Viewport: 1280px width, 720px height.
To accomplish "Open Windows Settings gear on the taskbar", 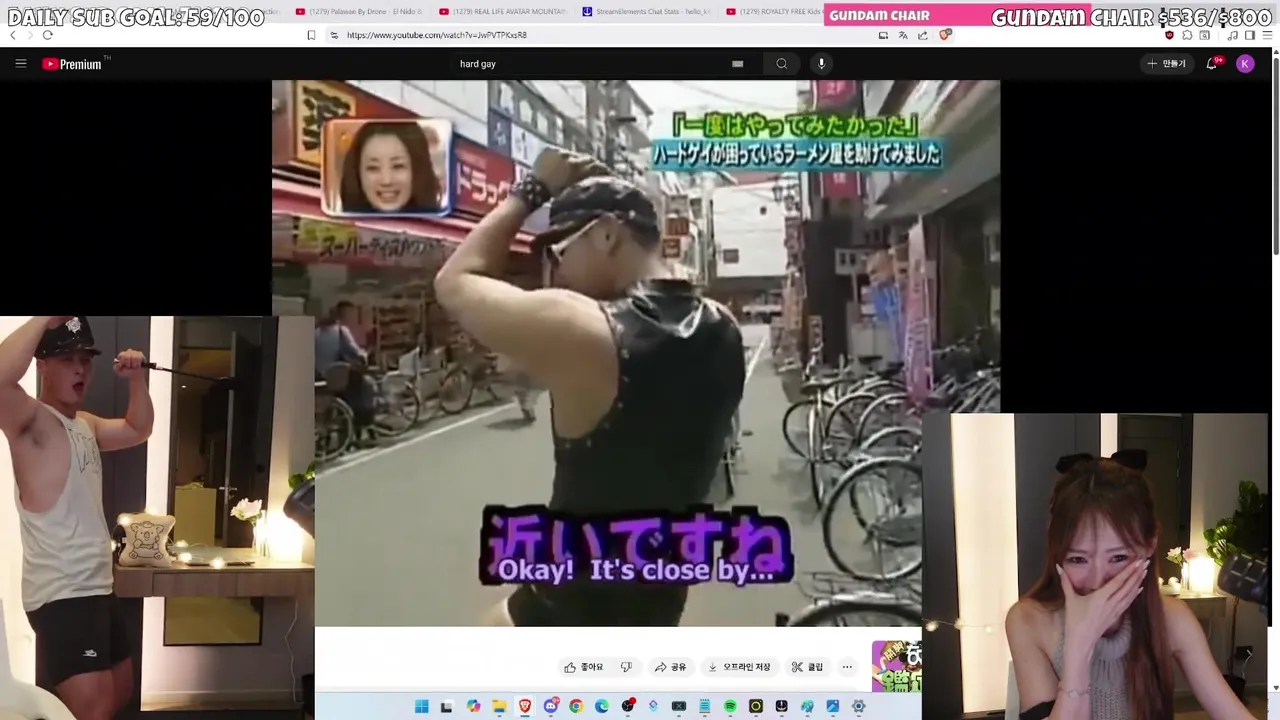I will pos(858,706).
